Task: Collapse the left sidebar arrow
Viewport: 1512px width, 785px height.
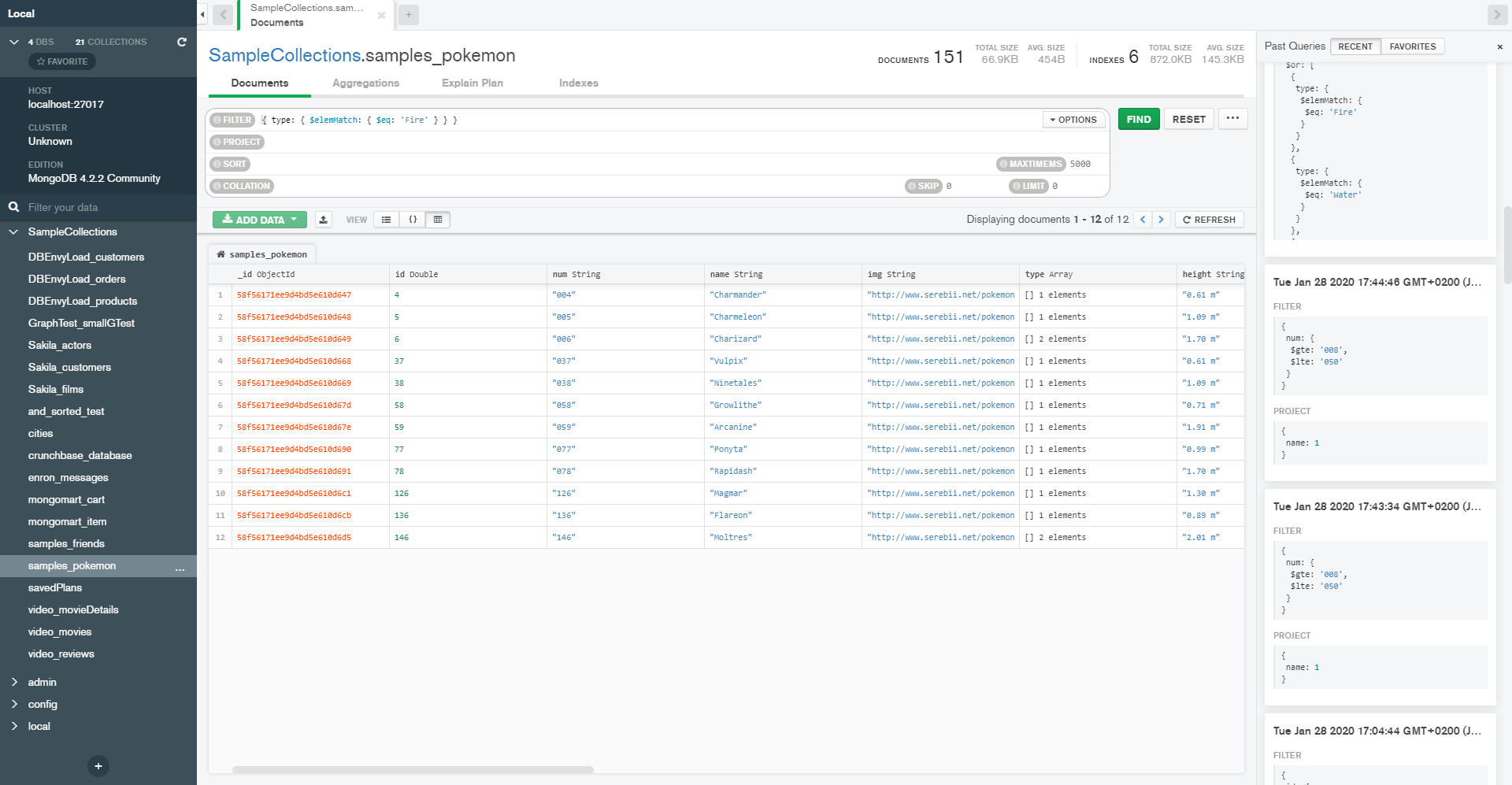Action: pyautogui.click(x=202, y=14)
